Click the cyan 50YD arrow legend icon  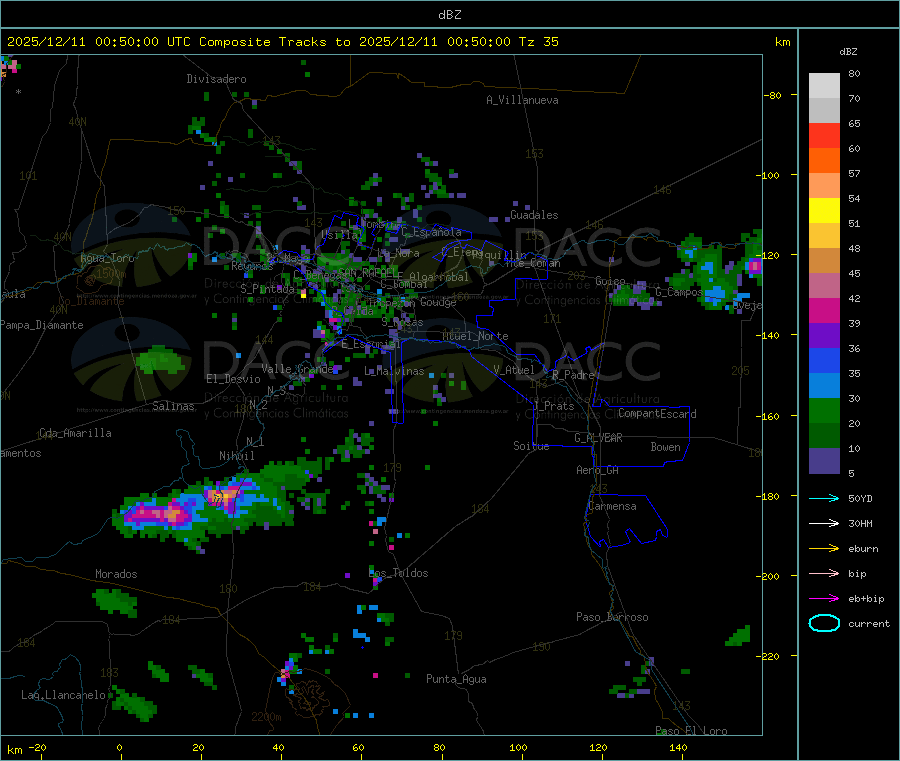click(824, 498)
